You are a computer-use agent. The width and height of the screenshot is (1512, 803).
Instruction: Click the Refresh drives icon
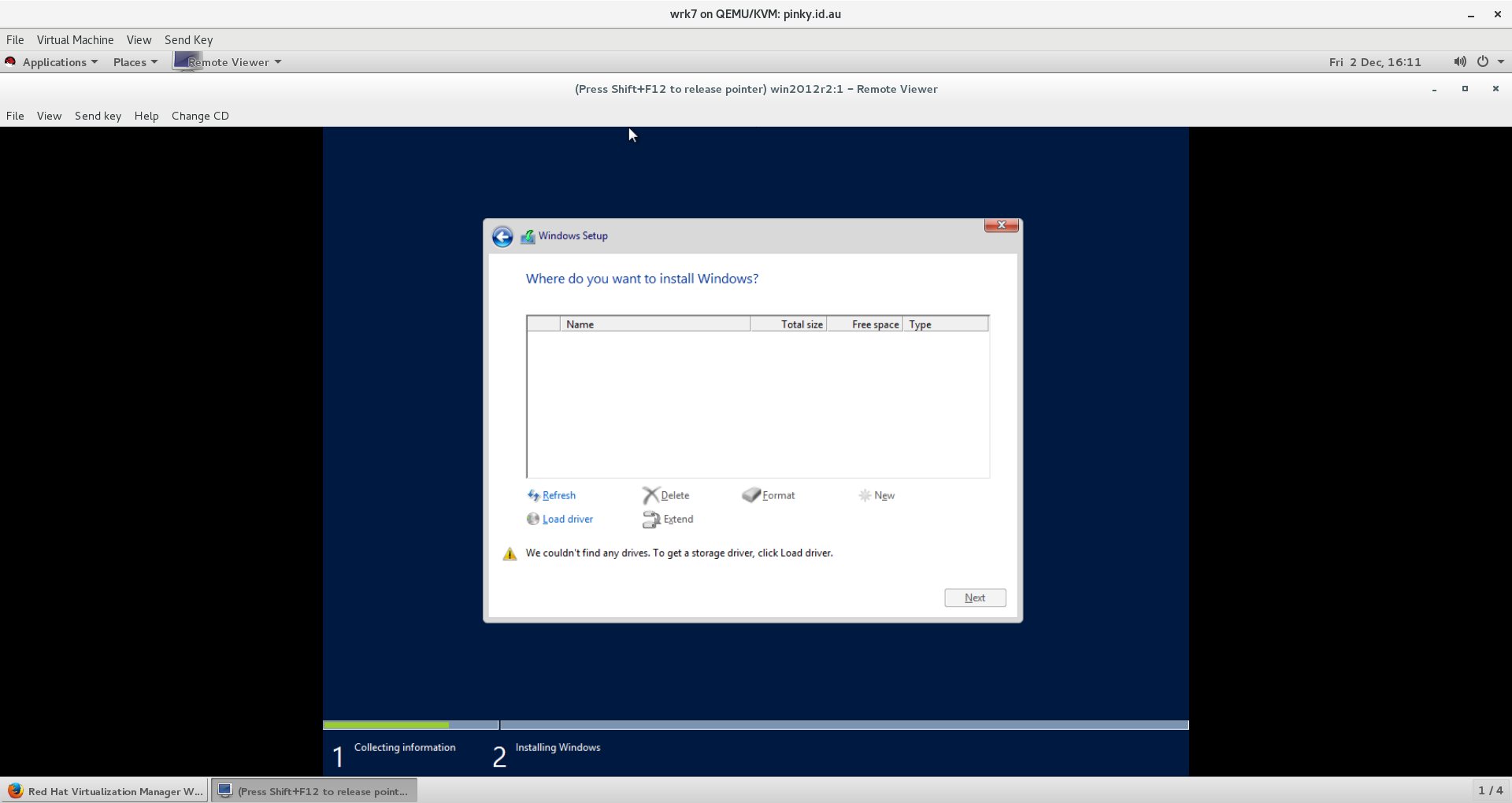(x=533, y=495)
